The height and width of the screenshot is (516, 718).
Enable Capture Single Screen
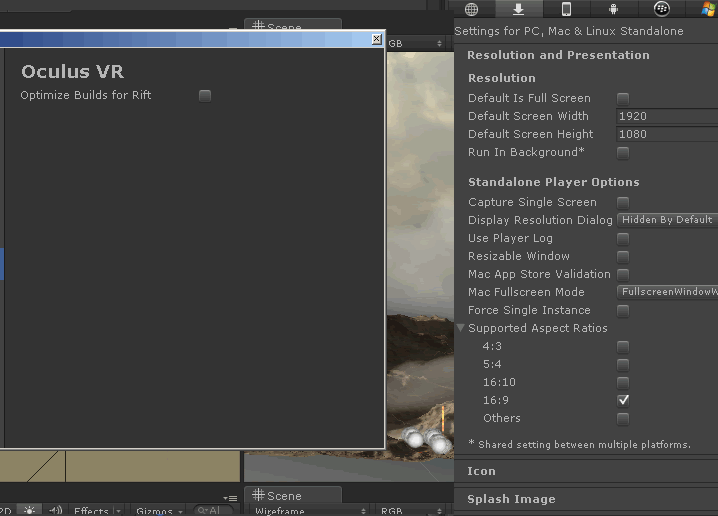[x=623, y=202]
